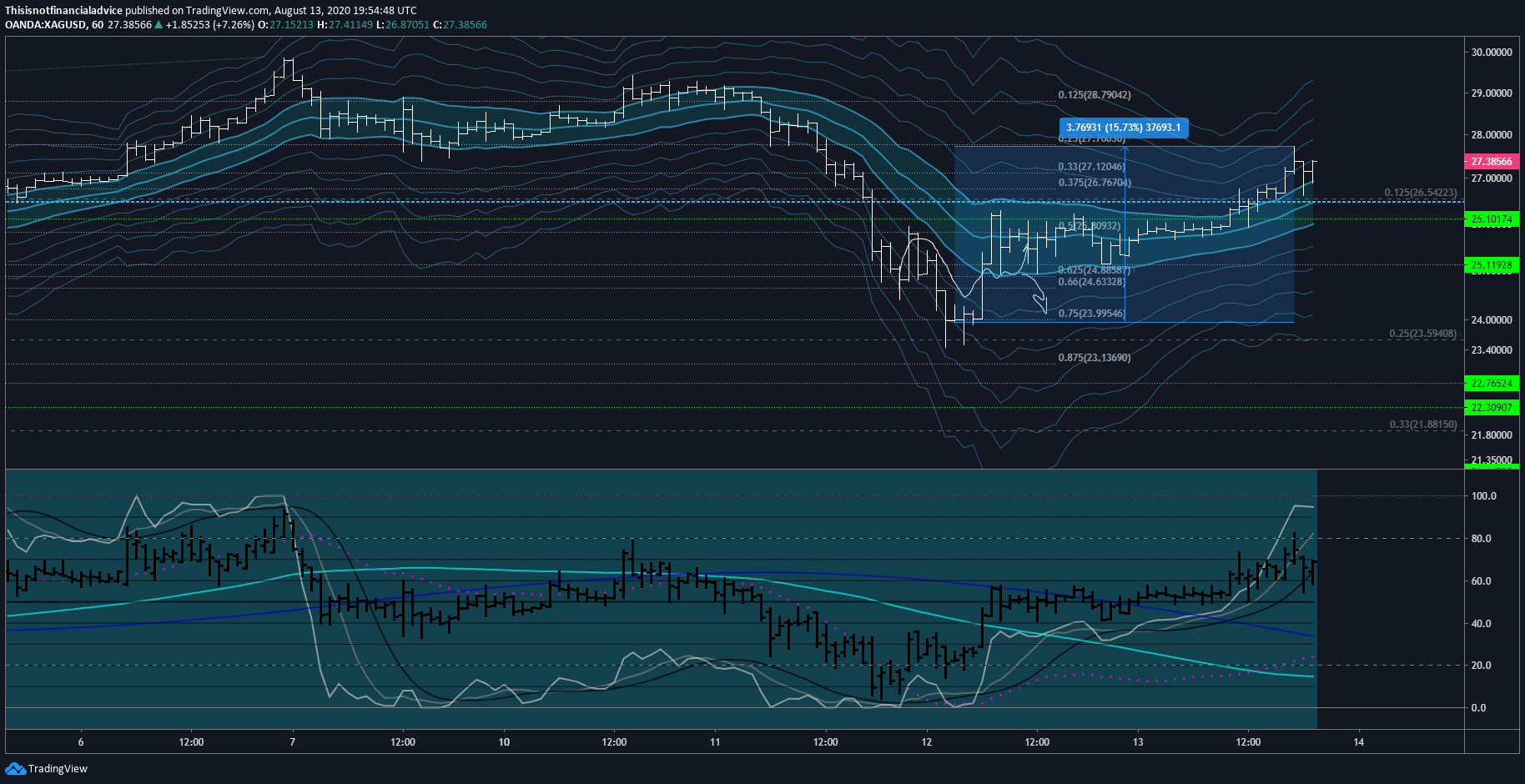Select the current price label 27.38566
Image resolution: width=1525 pixels, height=784 pixels.
(1492, 162)
